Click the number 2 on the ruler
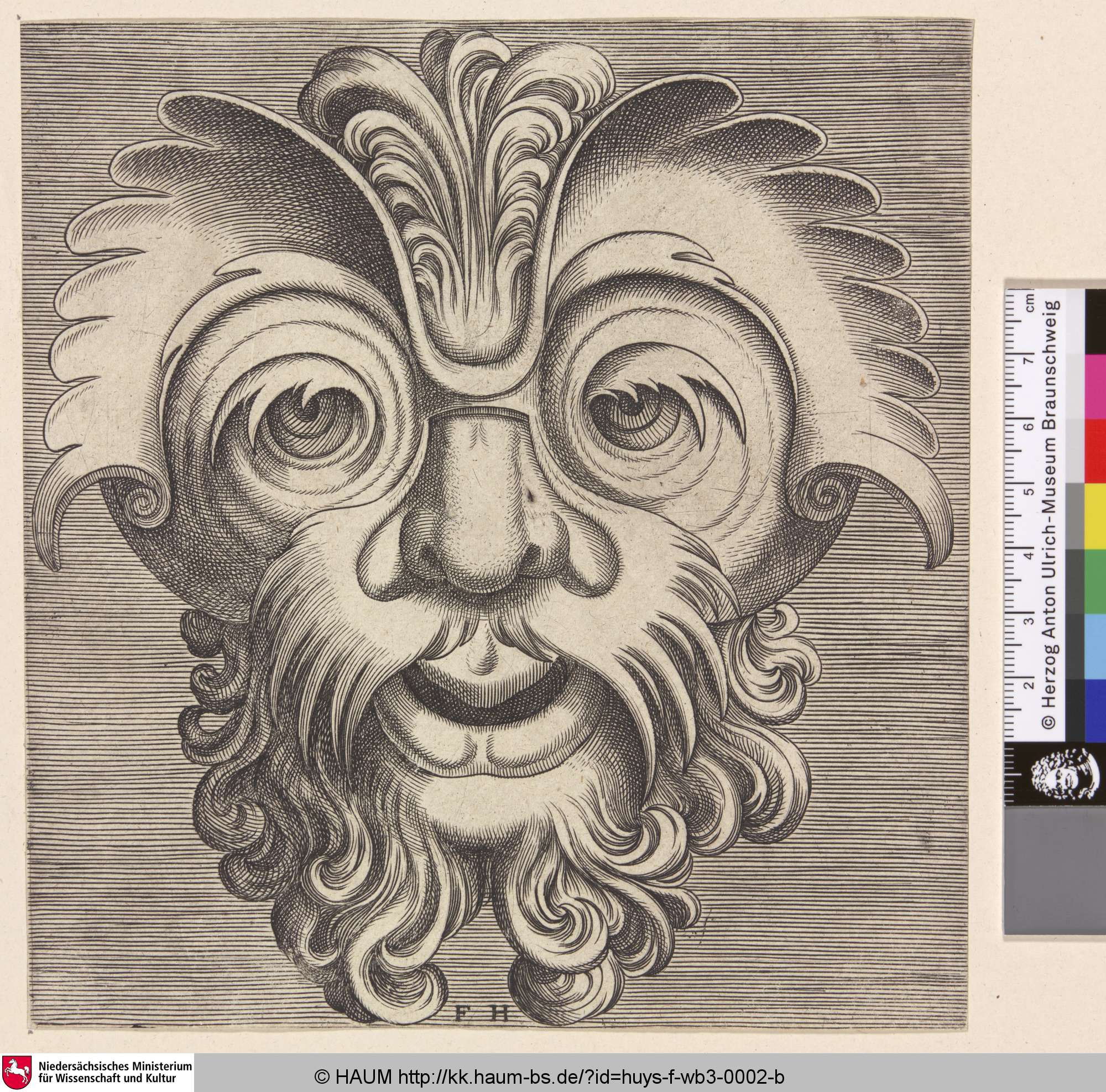1106x1092 pixels. (1029, 686)
